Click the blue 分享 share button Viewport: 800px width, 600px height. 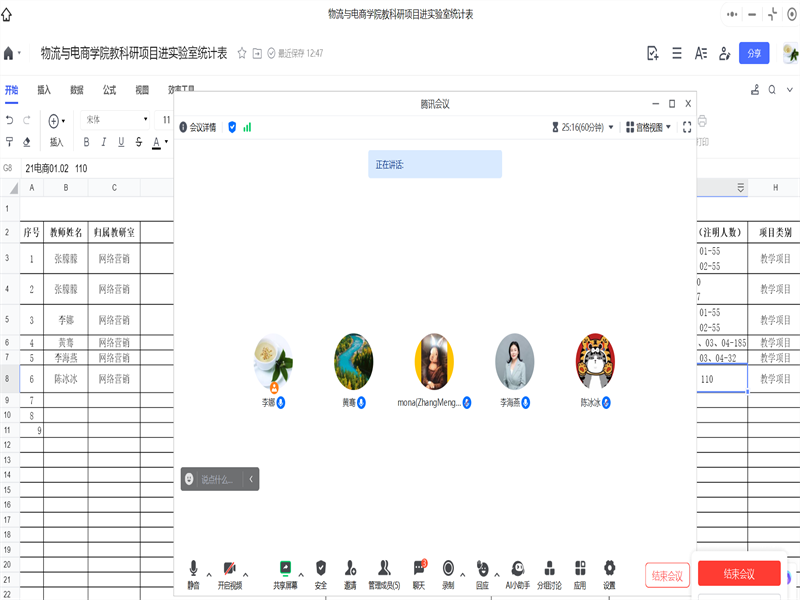(x=754, y=53)
